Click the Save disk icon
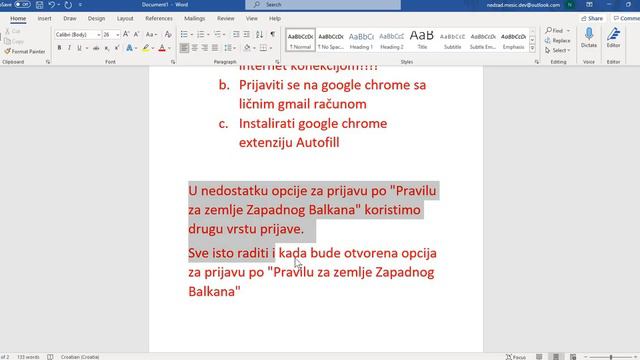 pos(39,5)
